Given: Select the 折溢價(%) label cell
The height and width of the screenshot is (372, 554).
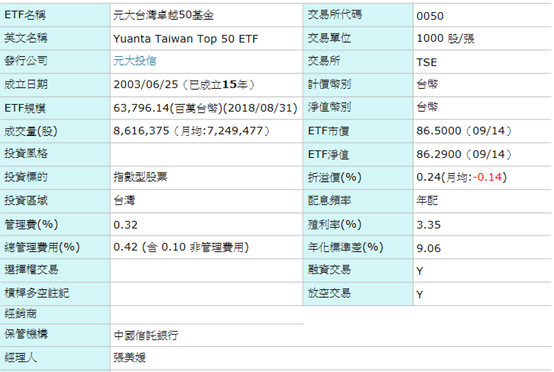Looking at the screenshot, I should pyautogui.click(x=358, y=177).
